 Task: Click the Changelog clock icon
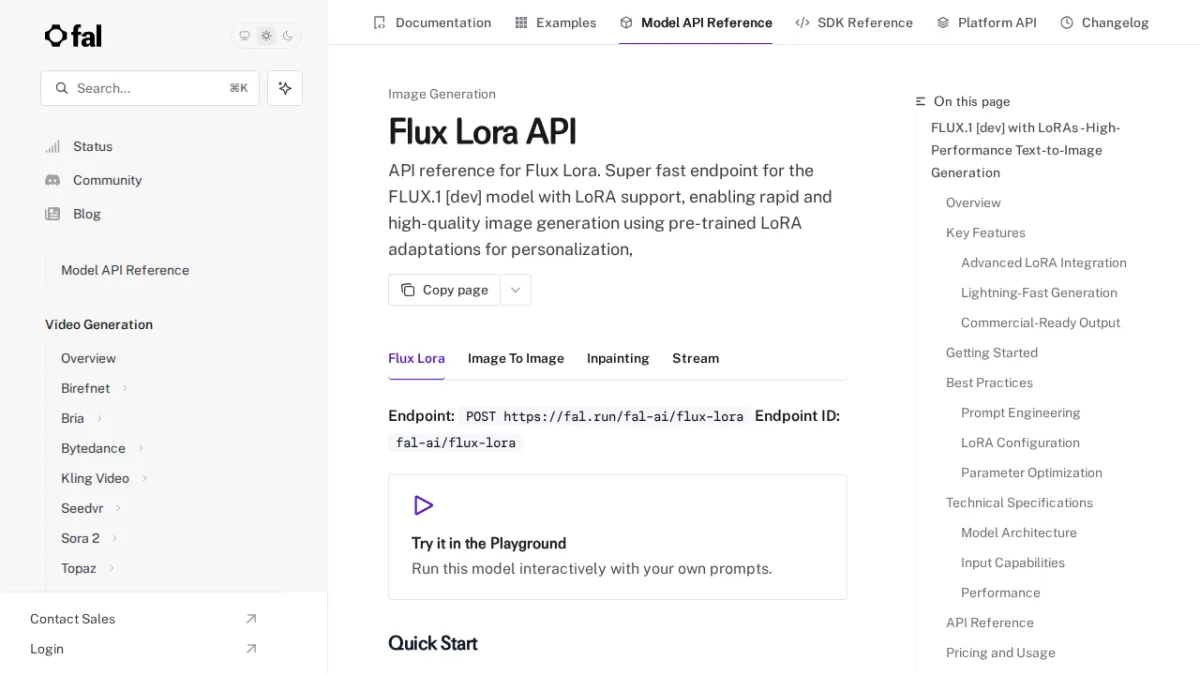(1067, 22)
